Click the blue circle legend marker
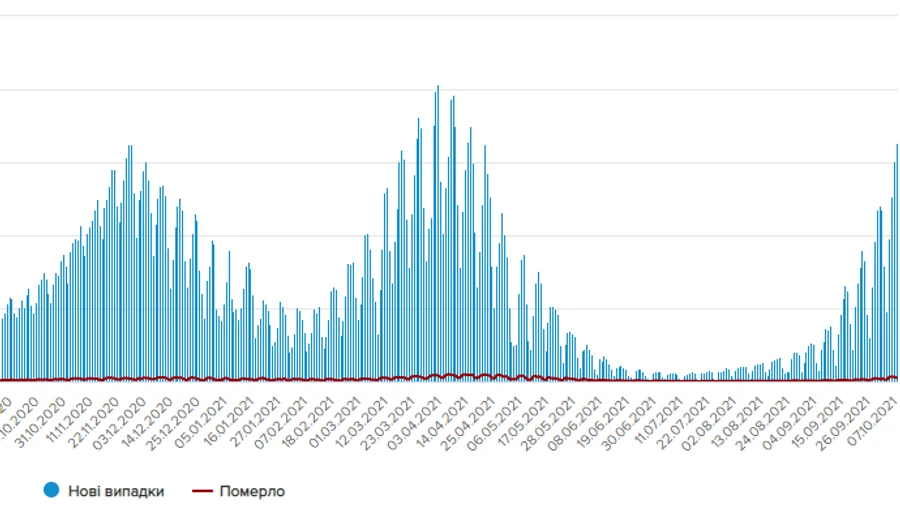The height and width of the screenshot is (505, 900). (51, 490)
